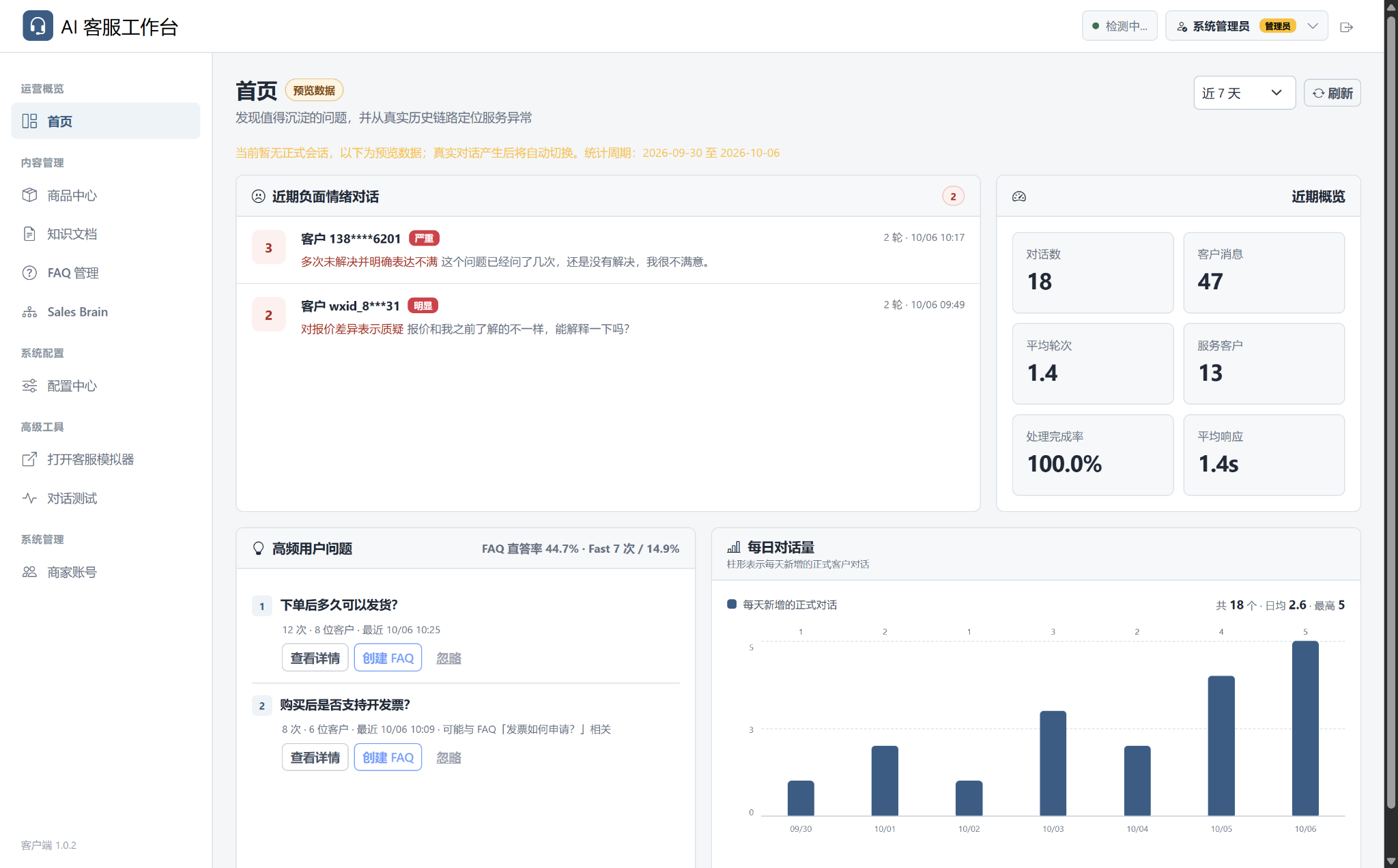Click the bar chart icon beside 每日对话量
Image resolution: width=1398 pixels, height=868 pixels.
click(734, 547)
